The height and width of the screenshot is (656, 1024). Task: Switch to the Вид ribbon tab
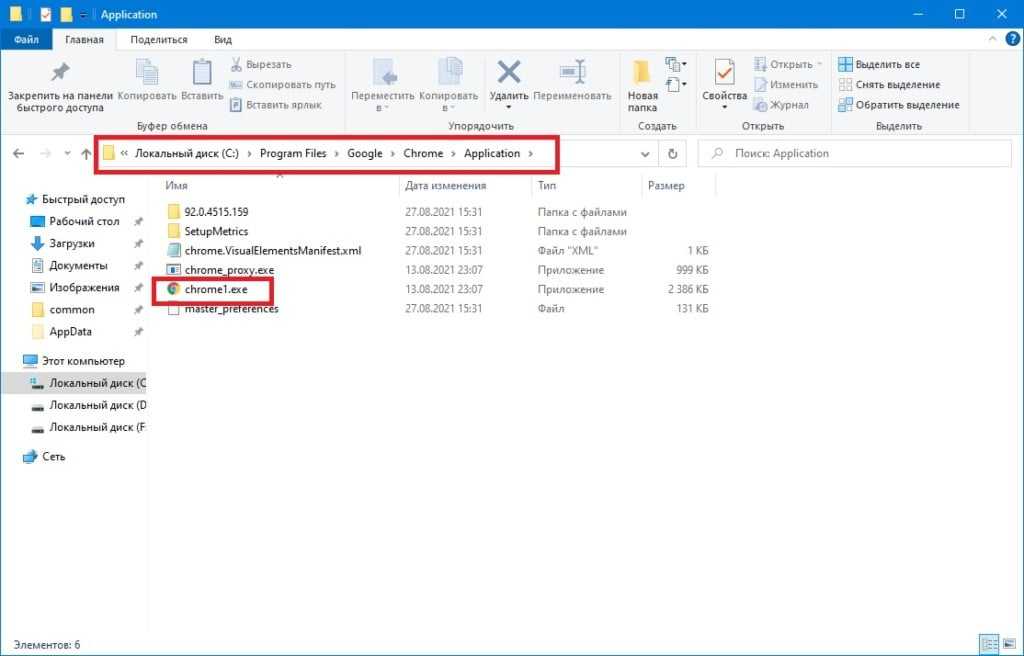pyautogui.click(x=223, y=39)
